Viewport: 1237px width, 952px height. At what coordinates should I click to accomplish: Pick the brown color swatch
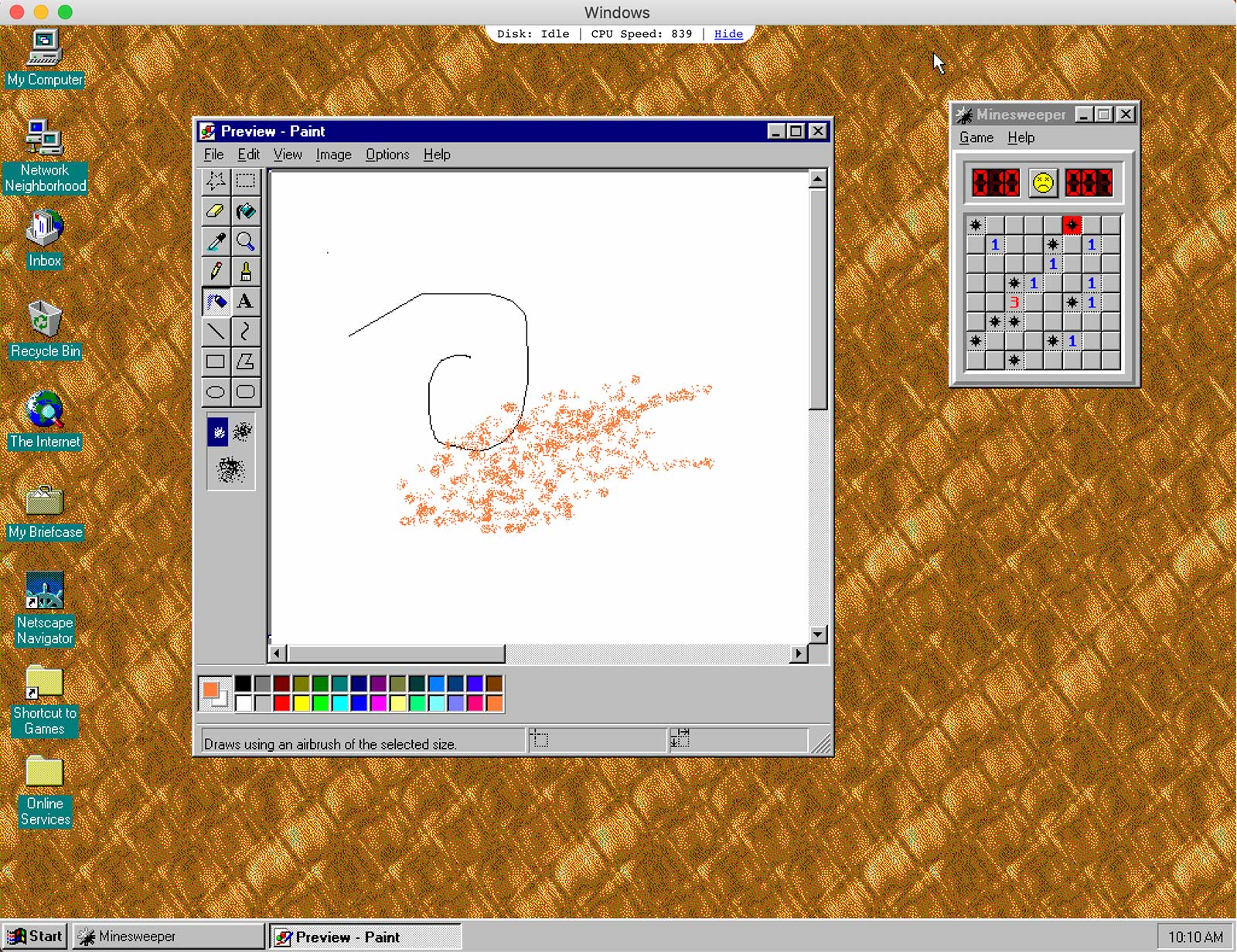(x=495, y=684)
